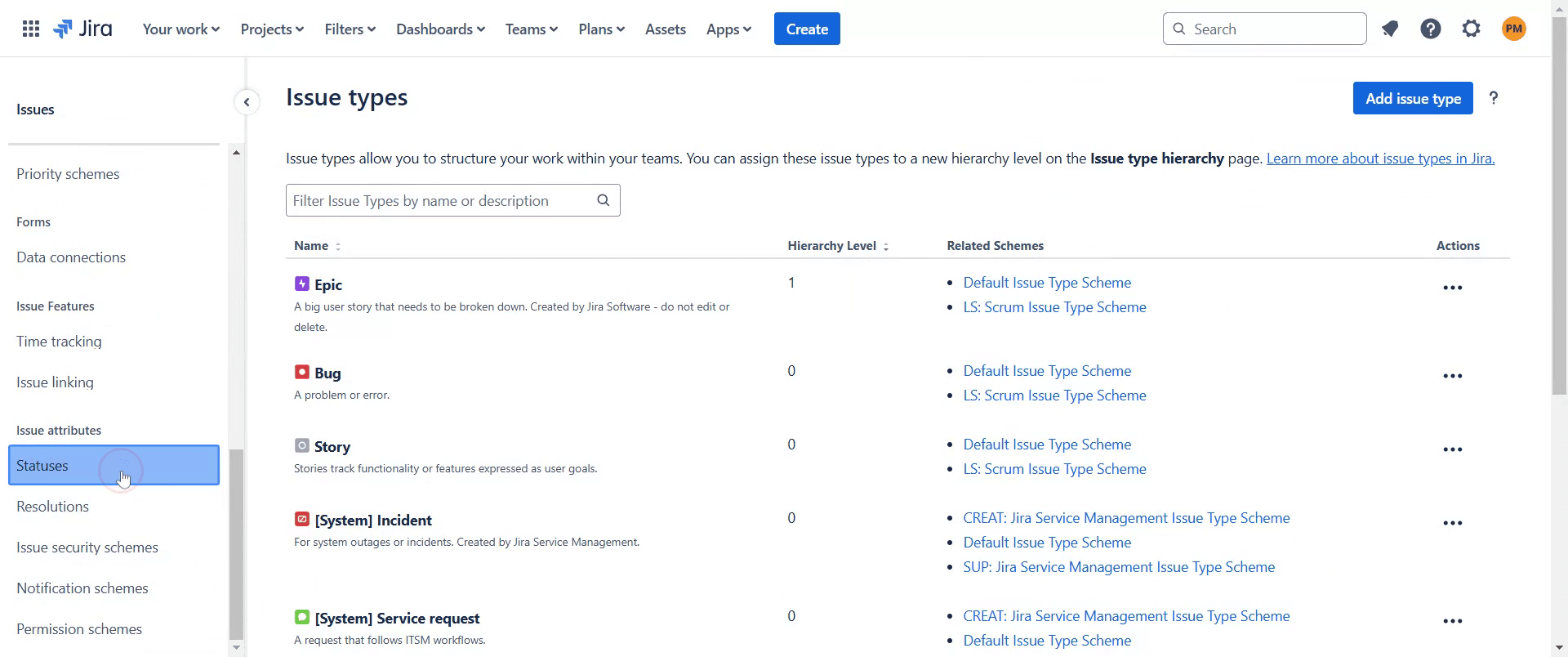The width and height of the screenshot is (1568, 657).
Task: Click the PM user avatar
Action: tap(1513, 29)
